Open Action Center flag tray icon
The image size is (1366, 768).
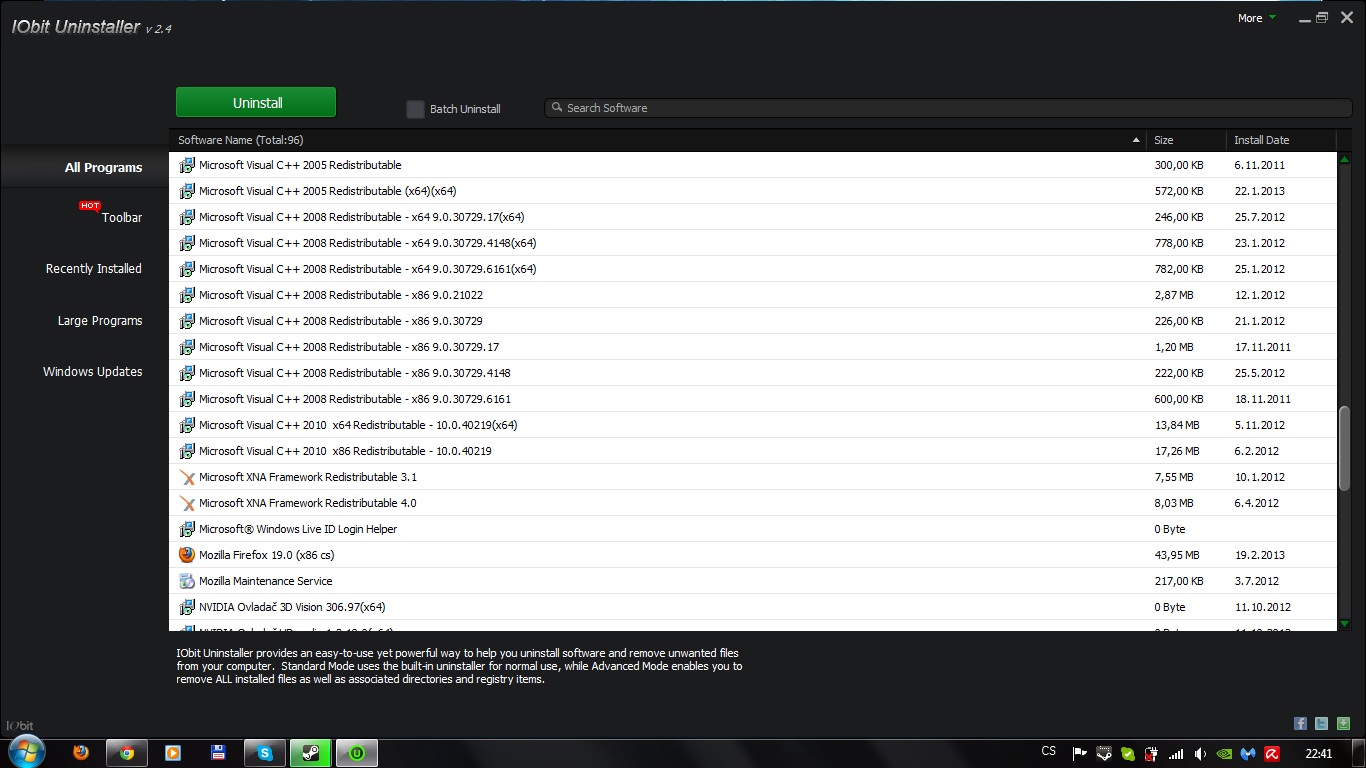click(1079, 754)
